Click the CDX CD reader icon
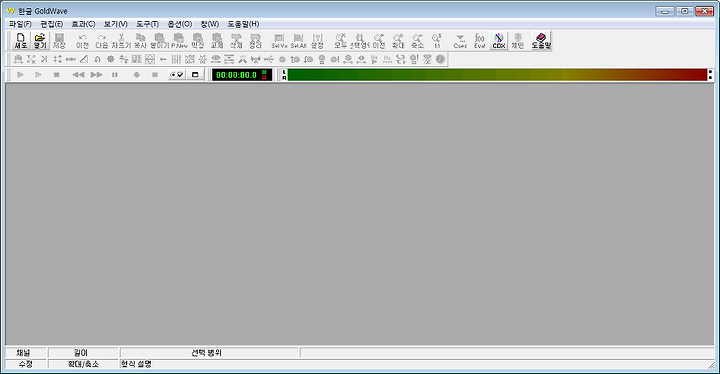Image resolution: width=720 pixels, height=374 pixels. [x=499, y=41]
